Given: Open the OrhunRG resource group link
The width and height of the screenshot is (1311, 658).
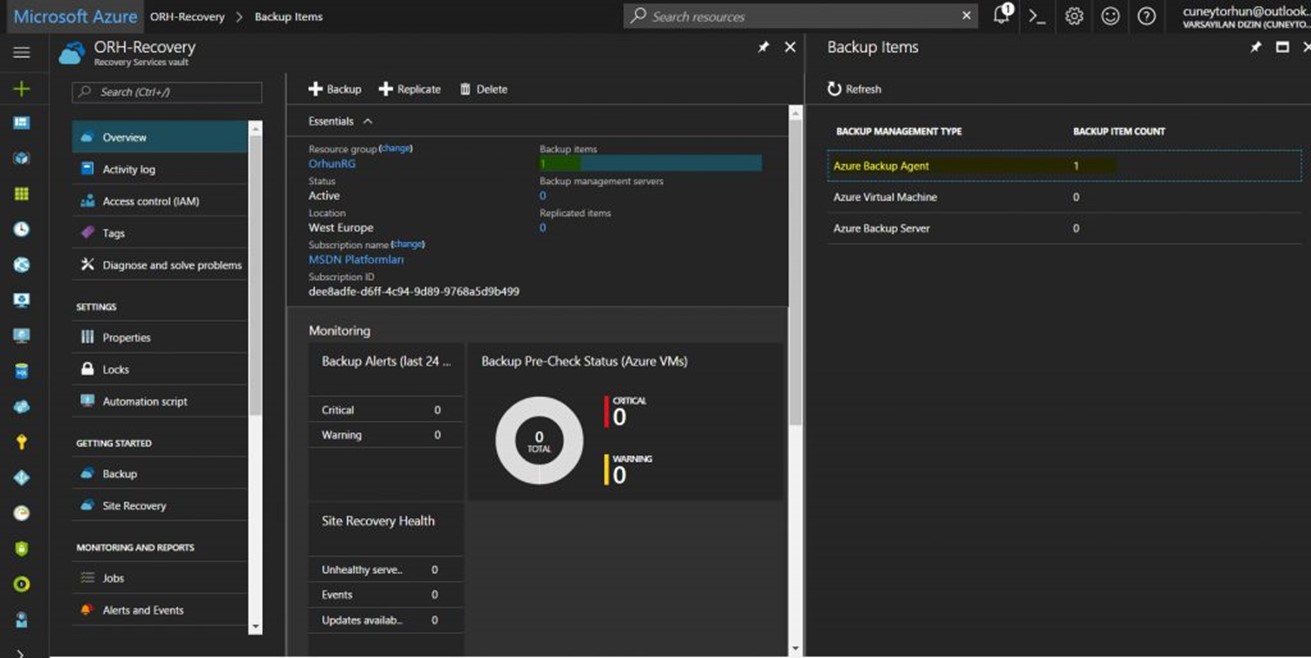Looking at the screenshot, I should [x=332, y=164].
